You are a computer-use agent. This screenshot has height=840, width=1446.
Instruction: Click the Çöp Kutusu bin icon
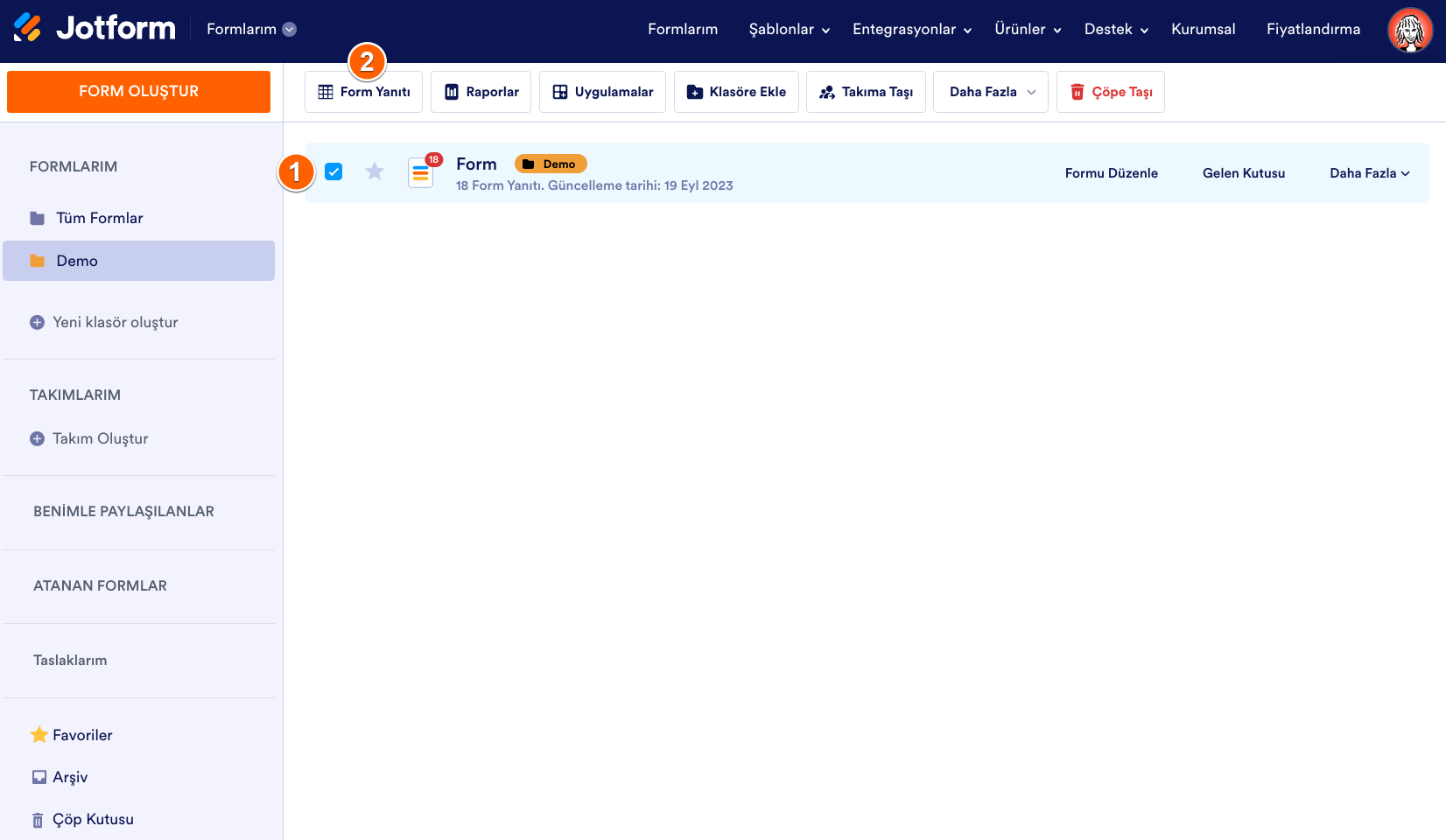[x=38, y=820]
